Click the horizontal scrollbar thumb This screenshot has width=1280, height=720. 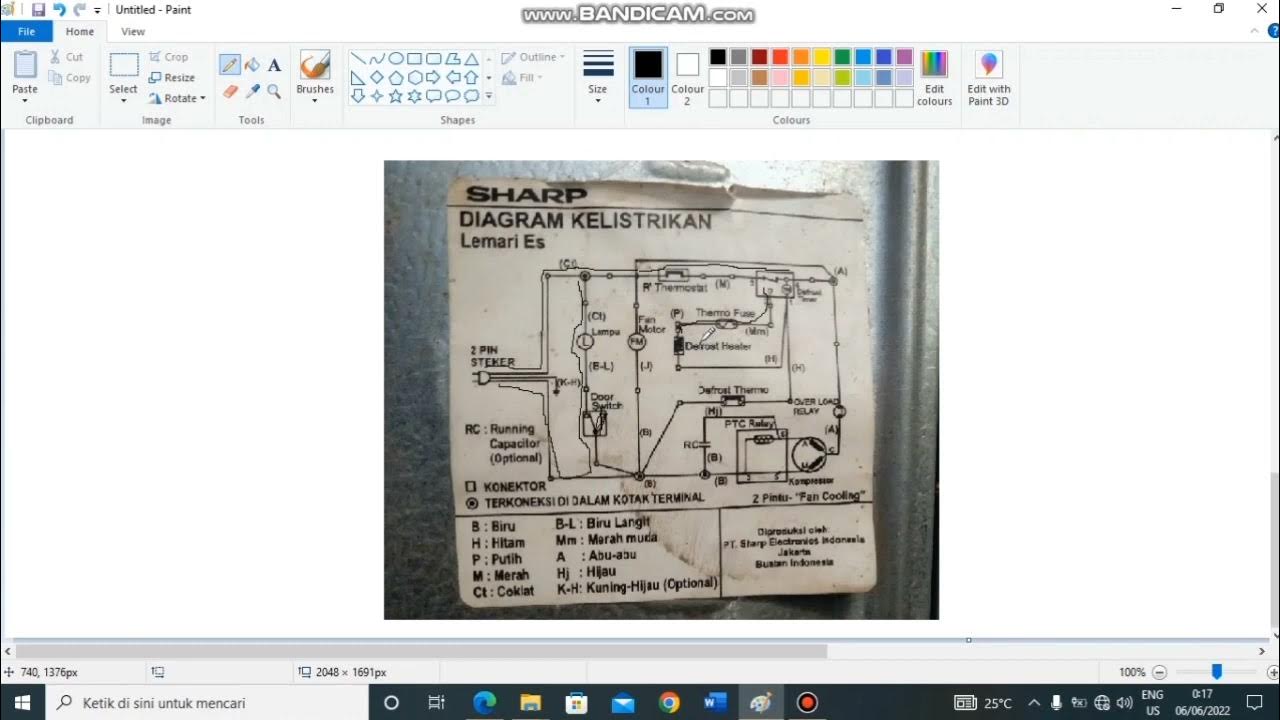pyautogui.click(x=421, y=651)
